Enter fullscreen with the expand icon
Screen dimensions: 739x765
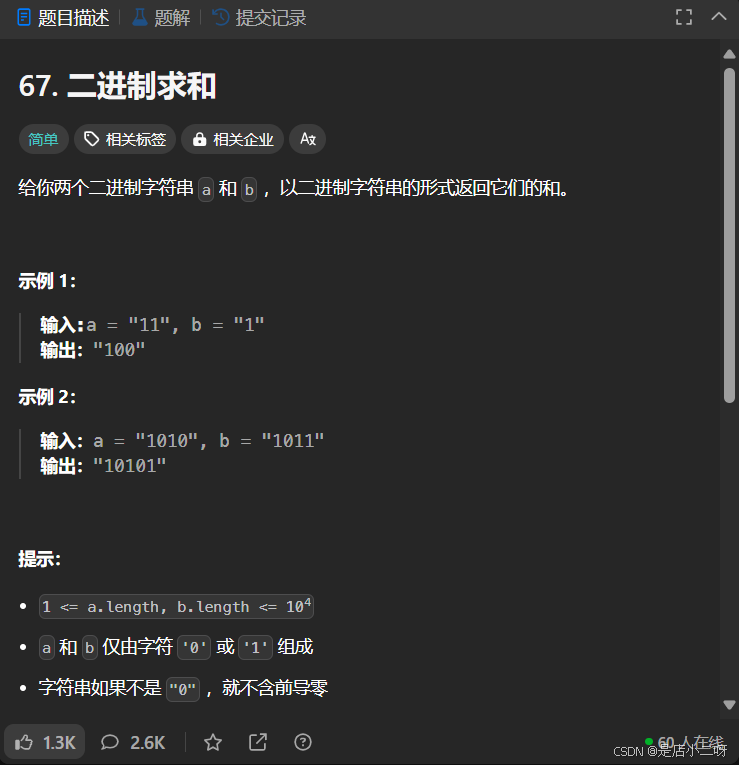coord(684,18)
